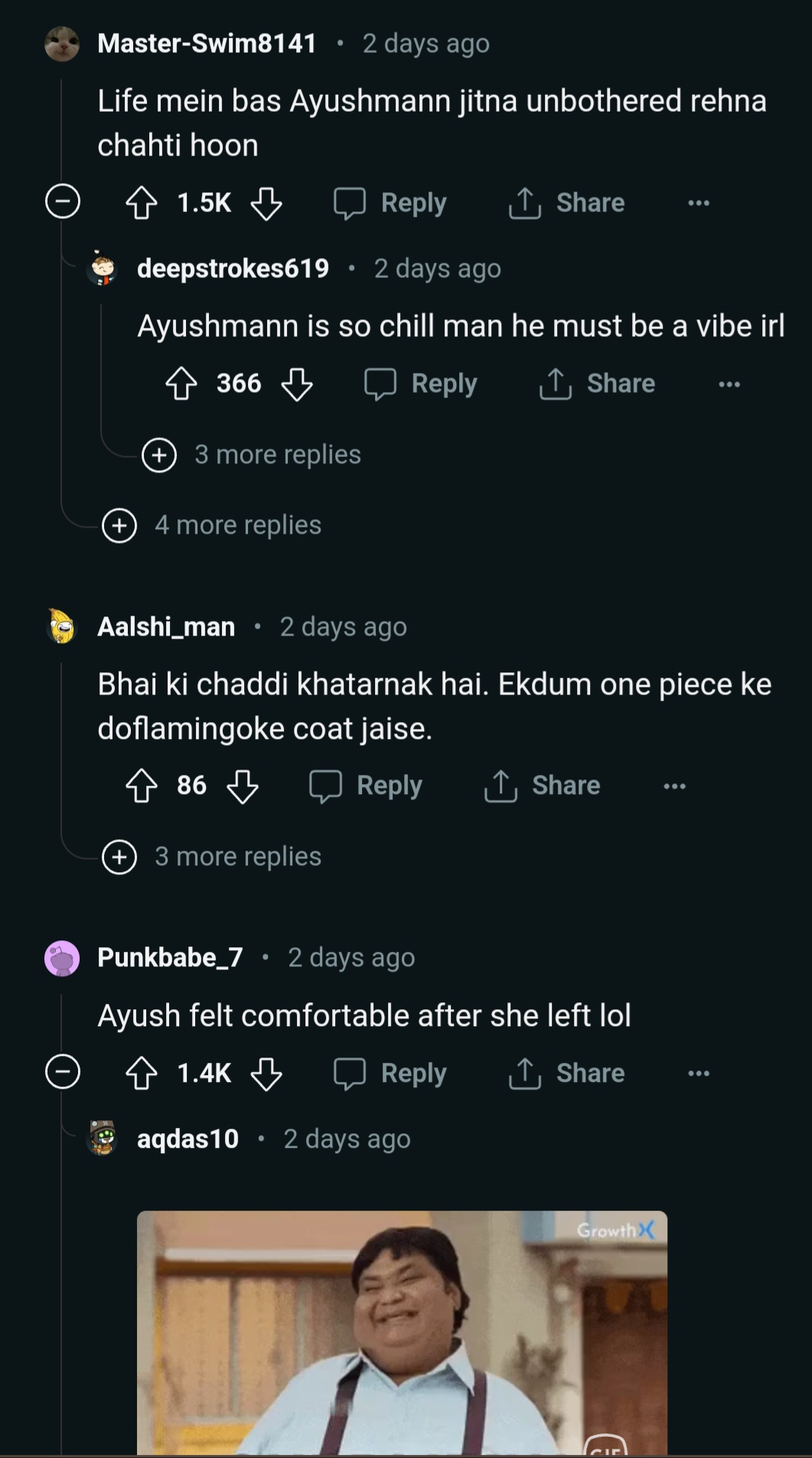812x1458 pixels.
Task: Downvote Master-Swim8141's comment
Action: point(266,204)
